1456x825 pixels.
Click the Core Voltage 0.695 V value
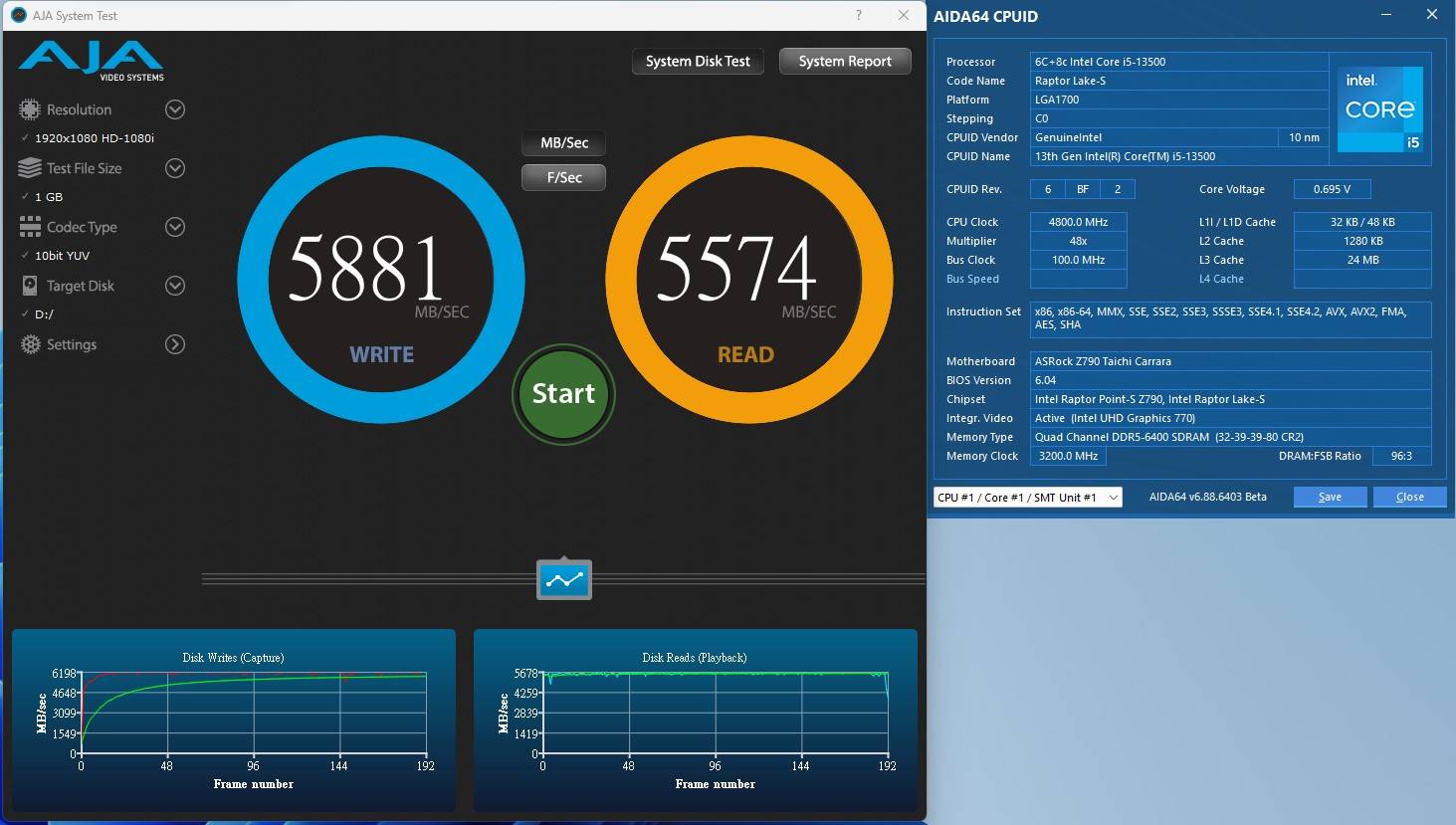pos(1332,189)
